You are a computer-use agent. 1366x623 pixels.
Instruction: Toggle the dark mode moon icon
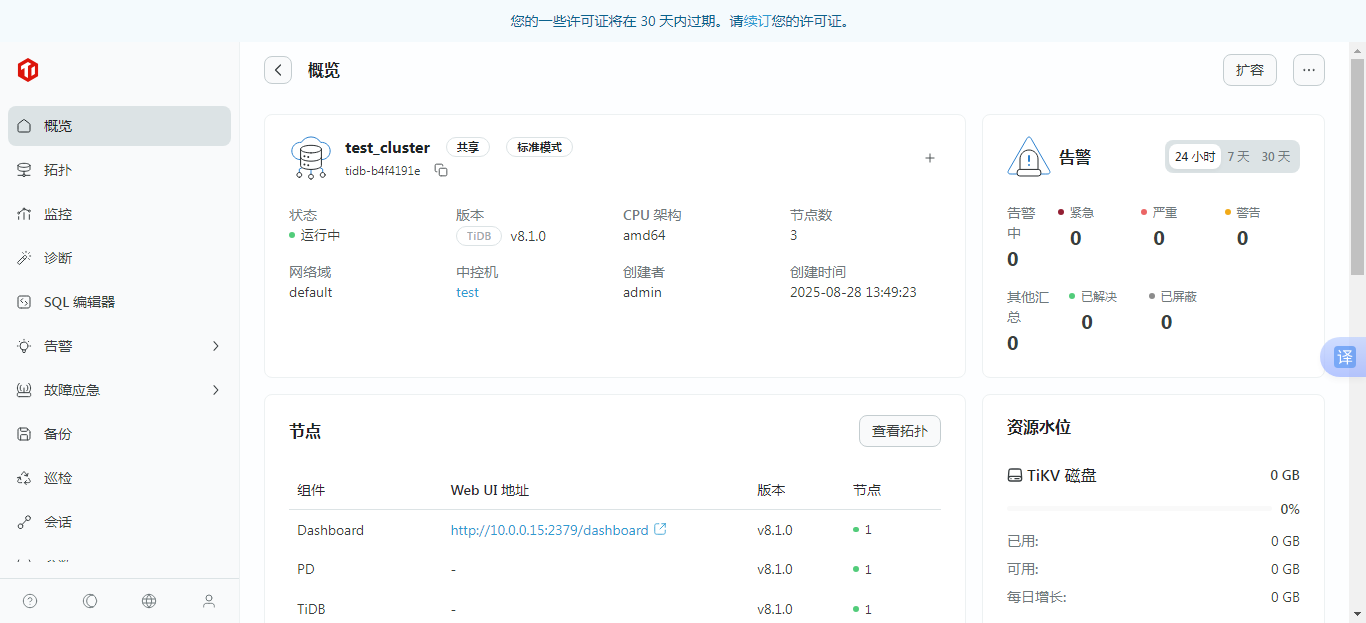pyautogui.click(x=90, y=601)
